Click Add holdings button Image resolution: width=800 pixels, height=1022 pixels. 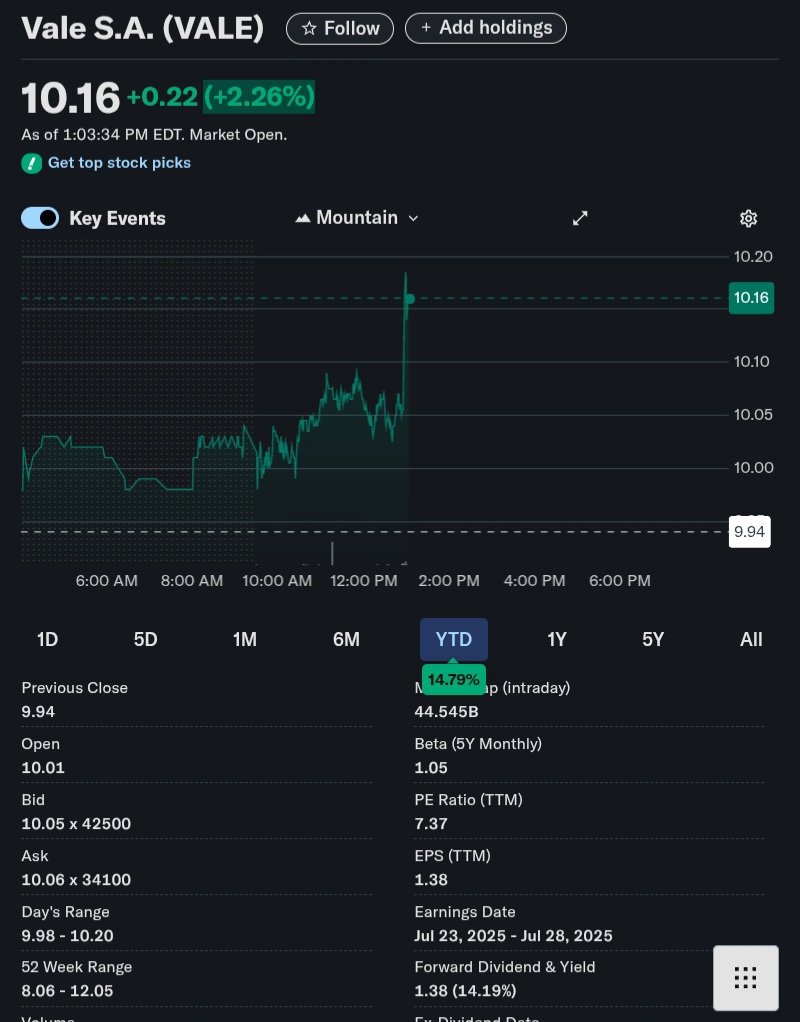pyautogui.click(x=486, y=28)
